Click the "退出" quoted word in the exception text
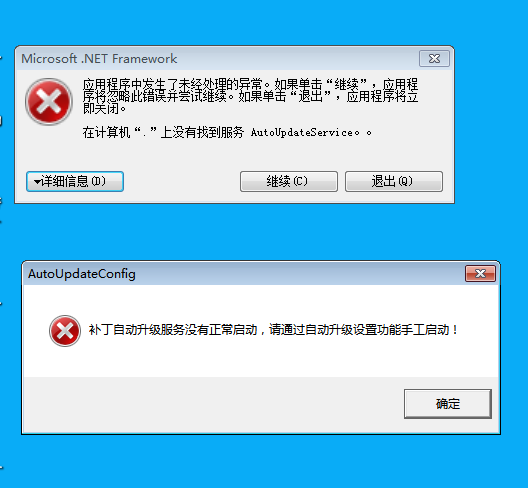Image resolution: width=528 pixels, height=488 pixels. [310, 96]
